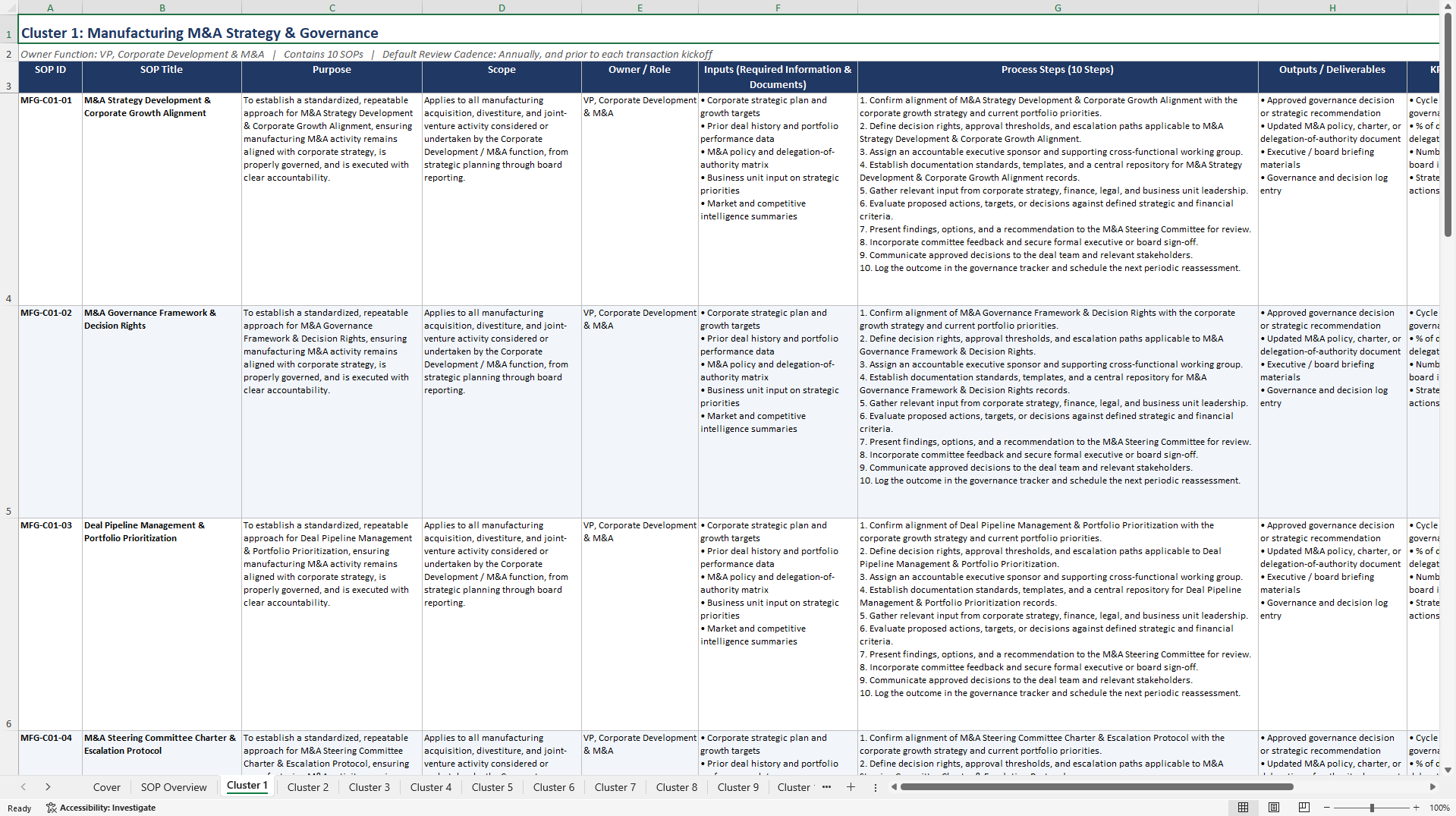Select row 1 header
1456x816 pixels.
(x=9, y=30)
